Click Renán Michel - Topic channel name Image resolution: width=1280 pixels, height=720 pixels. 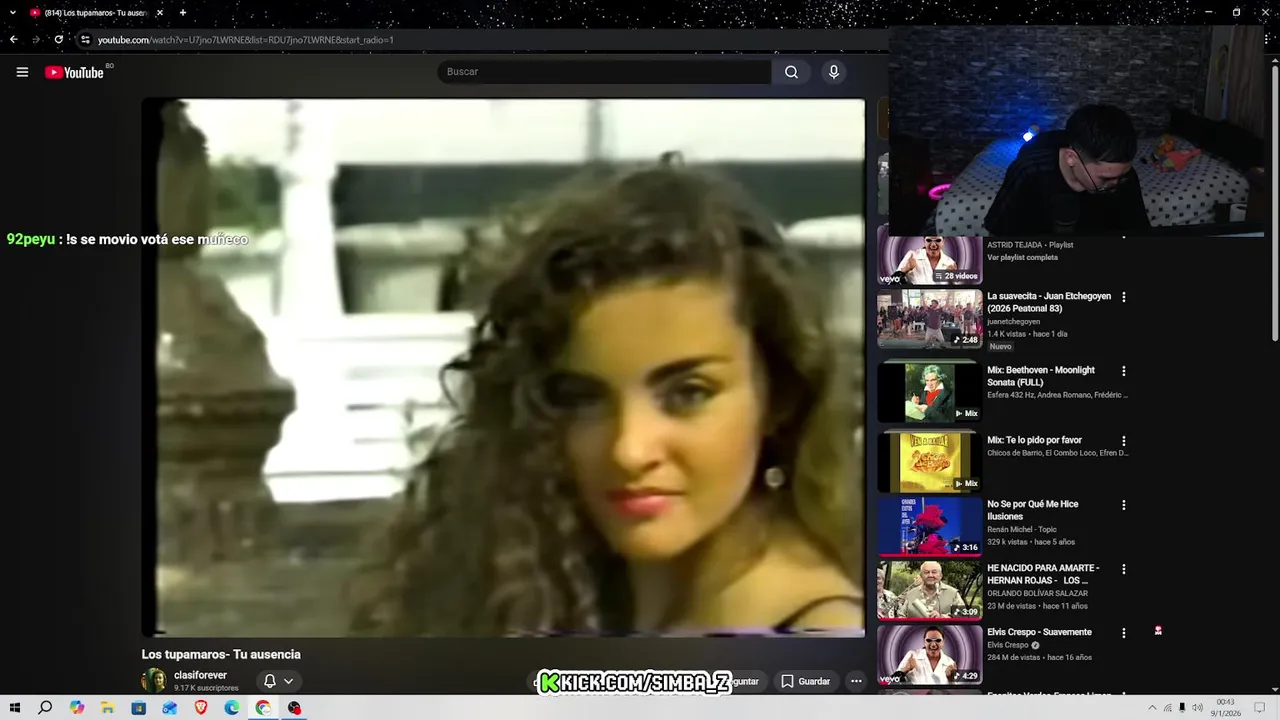point(1022,529)
